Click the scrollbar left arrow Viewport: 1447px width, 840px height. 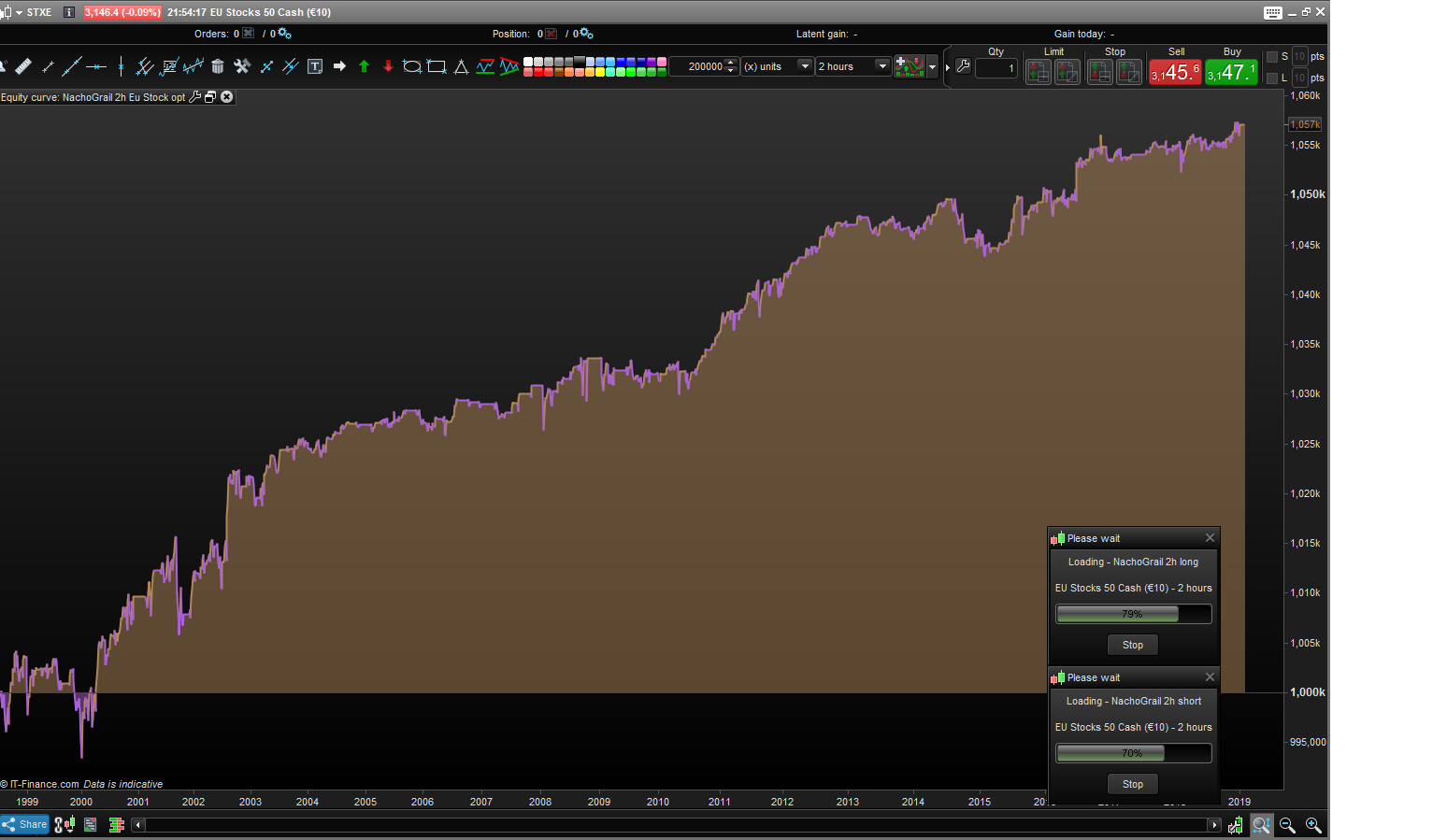pyautogui.click(x=138, y=825)
